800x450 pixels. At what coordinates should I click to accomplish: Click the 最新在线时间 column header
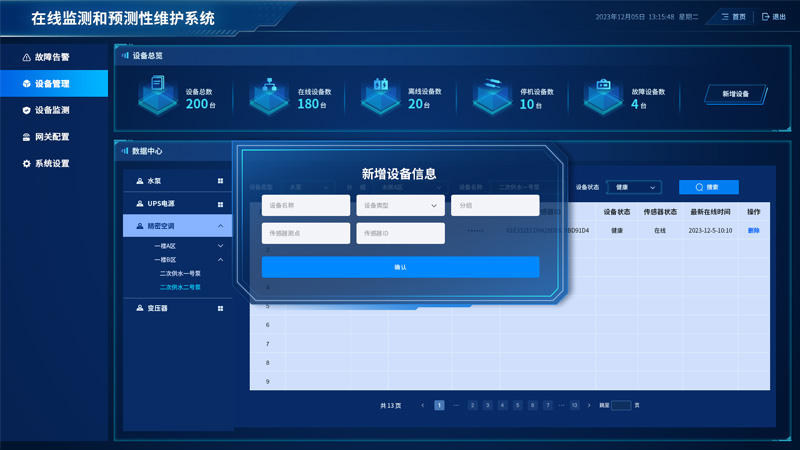tap(710, 212)
